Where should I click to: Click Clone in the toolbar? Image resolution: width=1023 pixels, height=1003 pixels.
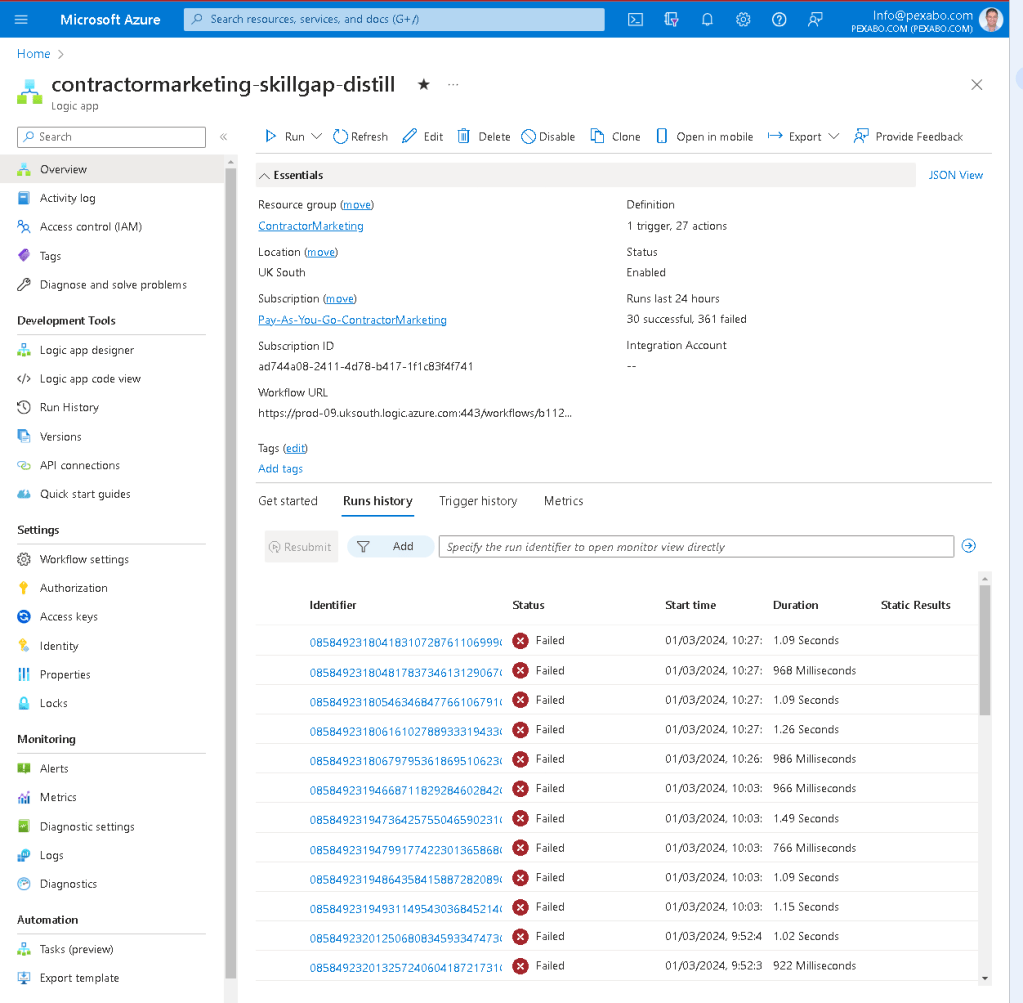pyautogui.click(x=615, y=136)
